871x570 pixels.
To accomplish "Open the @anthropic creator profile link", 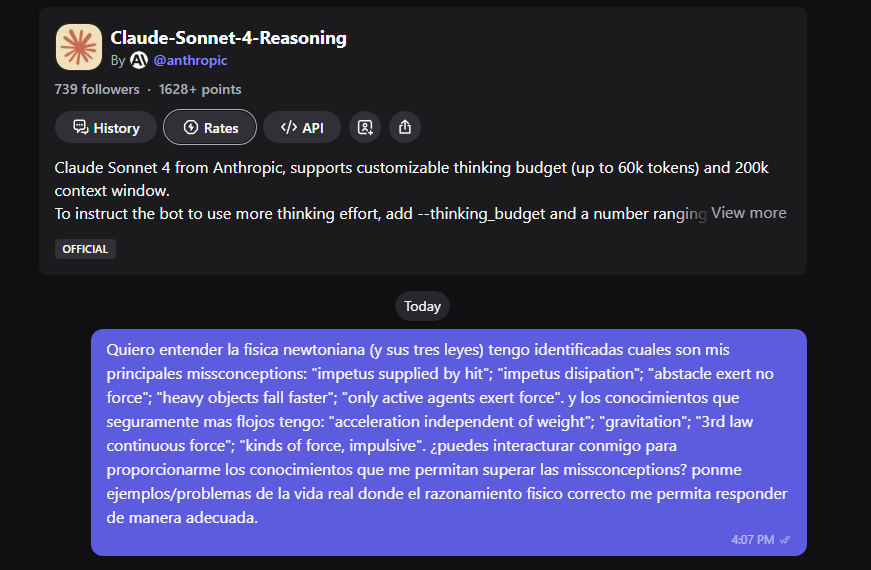I will coord(190,60).
